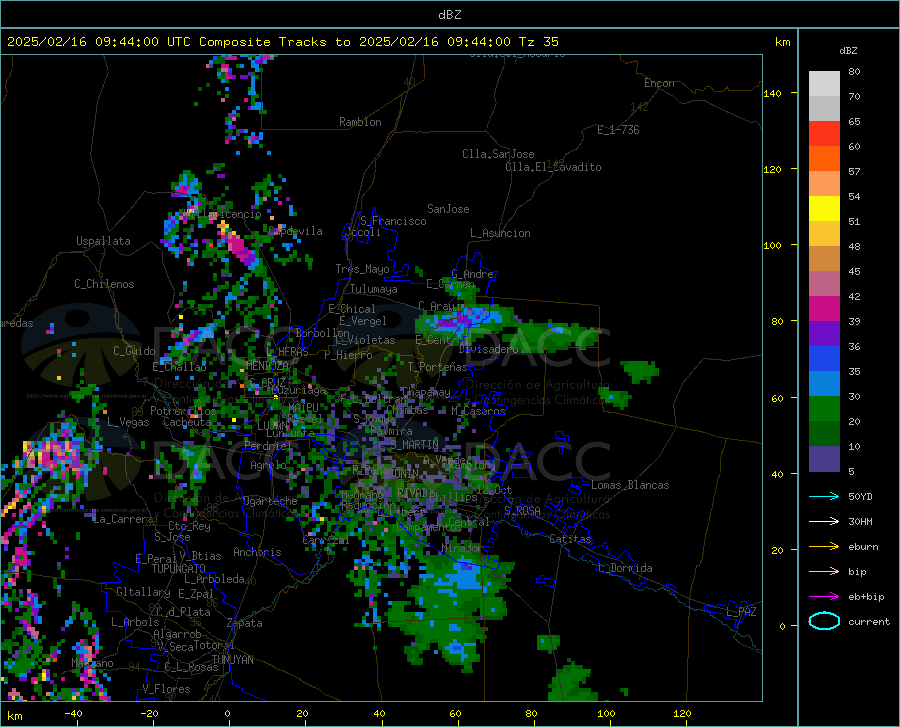
Task: Click the magenta eb+bip arrow in legend
Action: 824,596
